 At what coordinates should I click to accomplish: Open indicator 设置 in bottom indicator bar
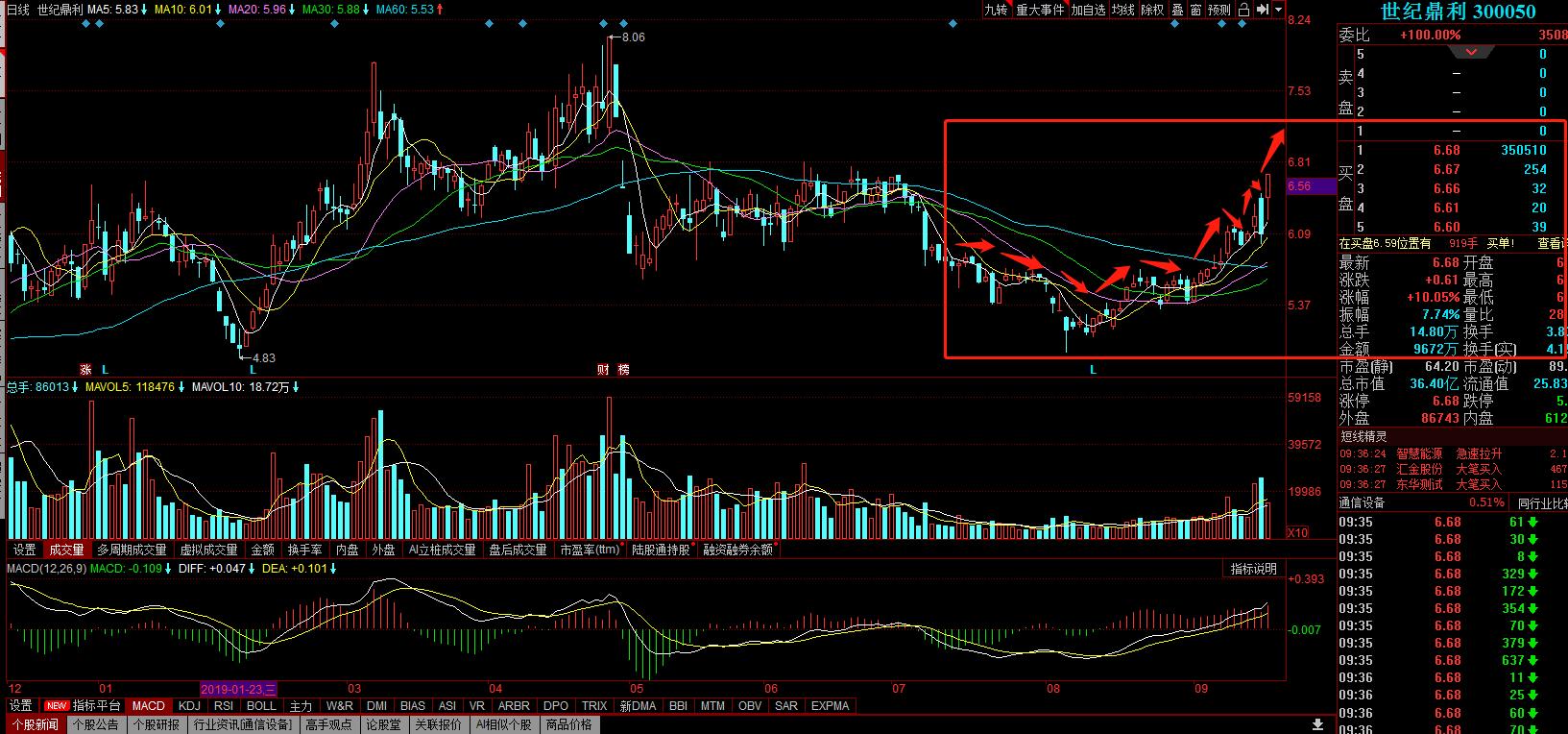(x=20, y=706)
